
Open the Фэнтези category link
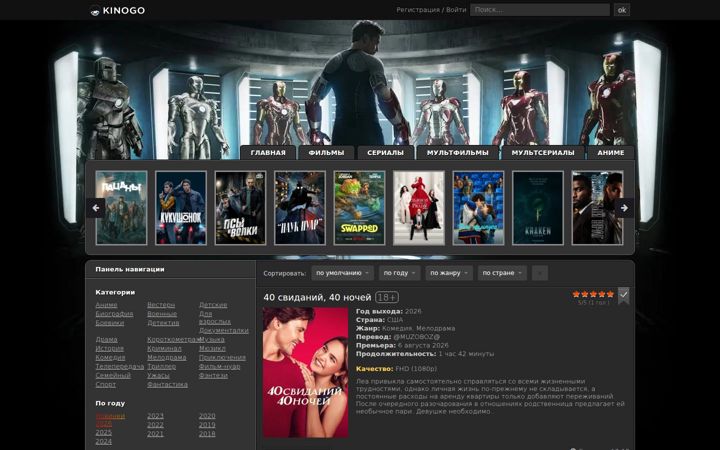[x=213, y=375]
